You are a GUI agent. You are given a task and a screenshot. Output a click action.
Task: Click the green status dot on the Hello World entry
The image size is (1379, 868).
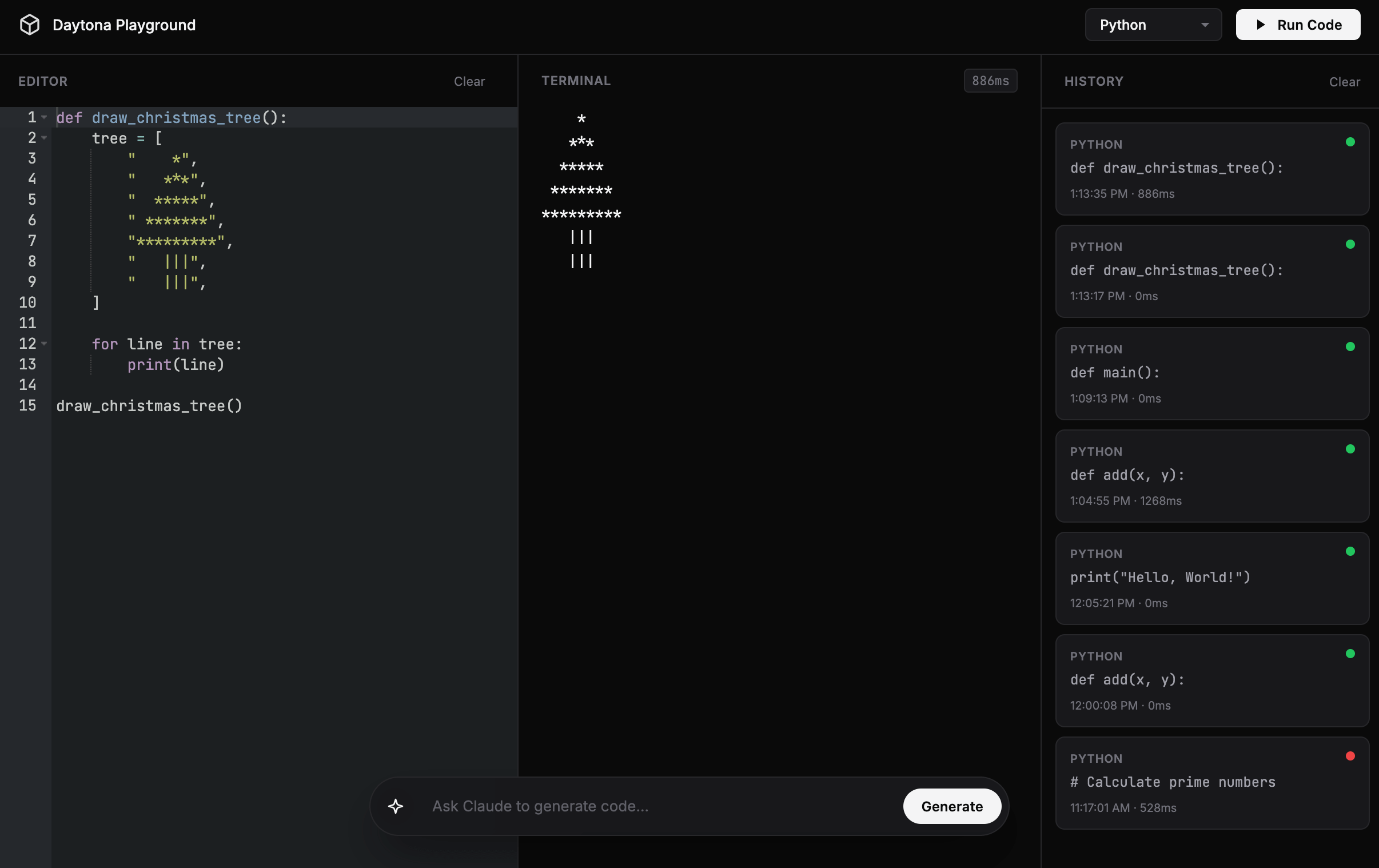[1350, 551]
